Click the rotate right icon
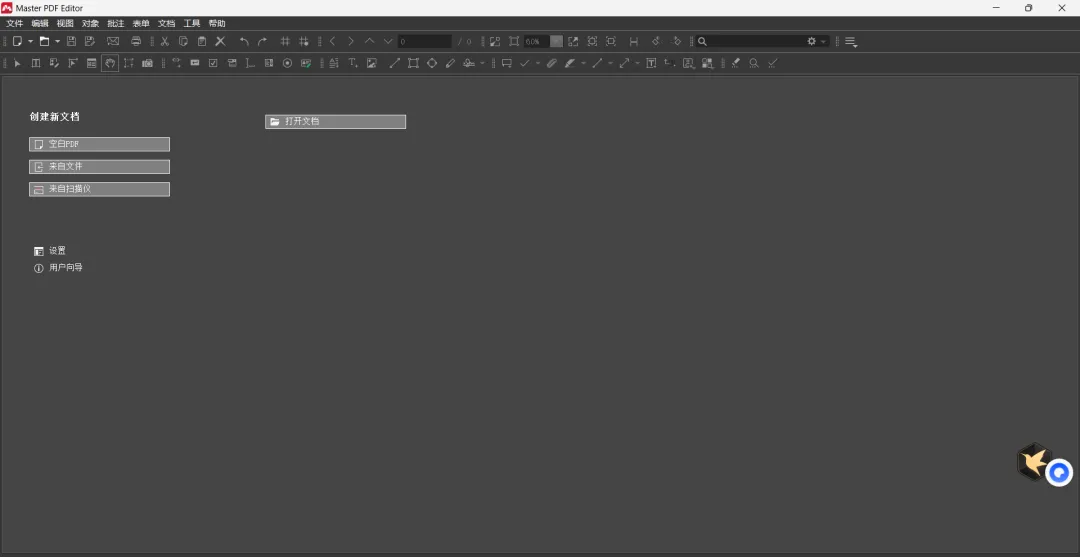Viewport: 1080px width, 557px height. coord(676,41)
